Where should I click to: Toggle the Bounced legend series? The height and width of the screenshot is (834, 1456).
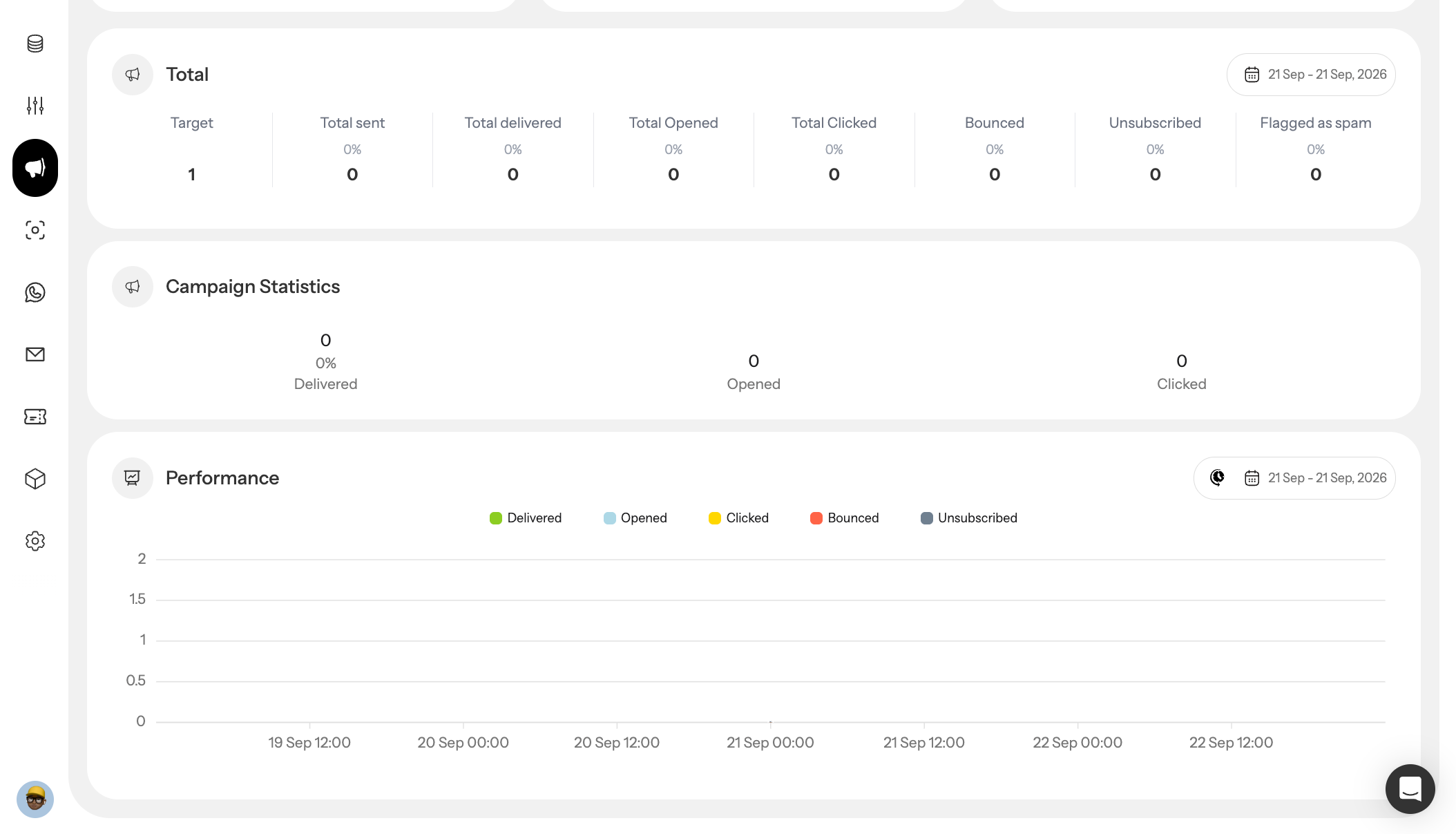[844, 518]
